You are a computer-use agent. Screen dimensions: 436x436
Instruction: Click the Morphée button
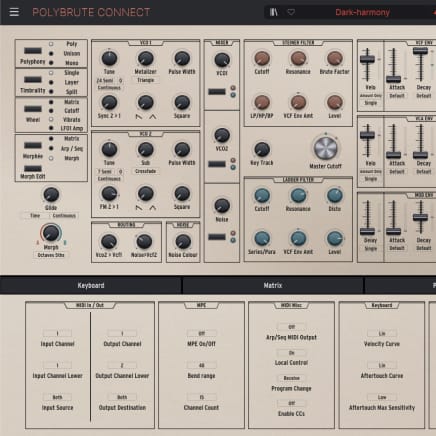[33, 145]
